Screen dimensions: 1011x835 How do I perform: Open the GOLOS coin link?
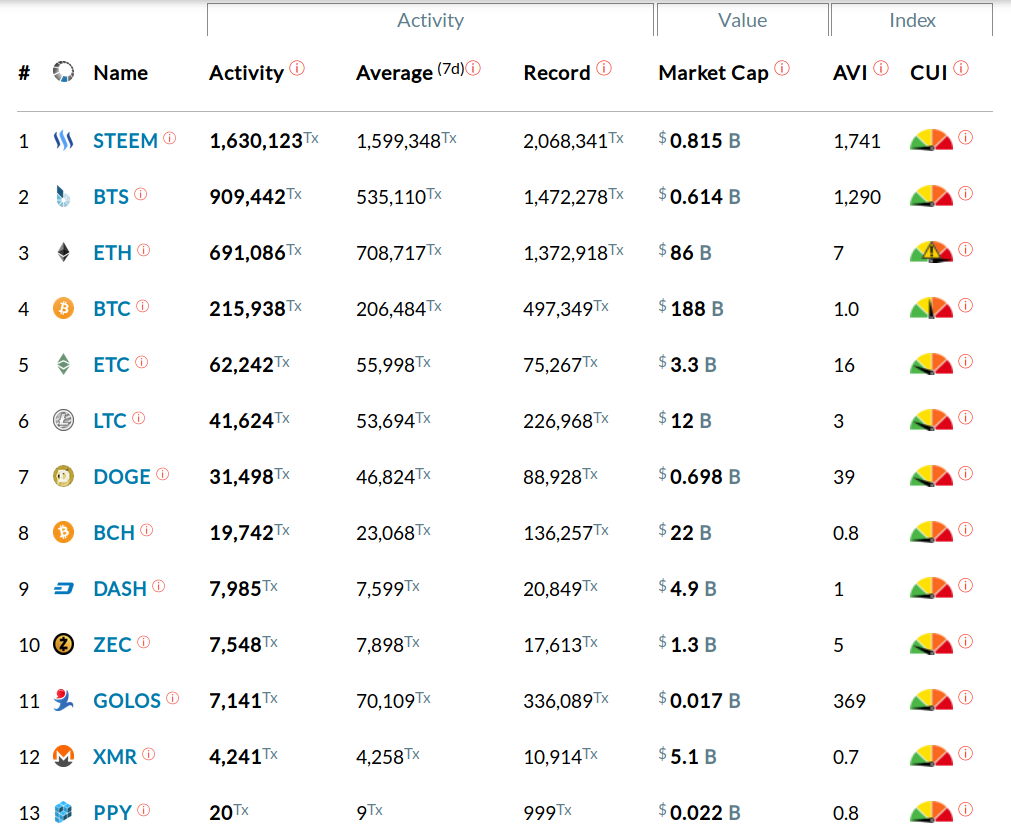click(x=127, y=701)
